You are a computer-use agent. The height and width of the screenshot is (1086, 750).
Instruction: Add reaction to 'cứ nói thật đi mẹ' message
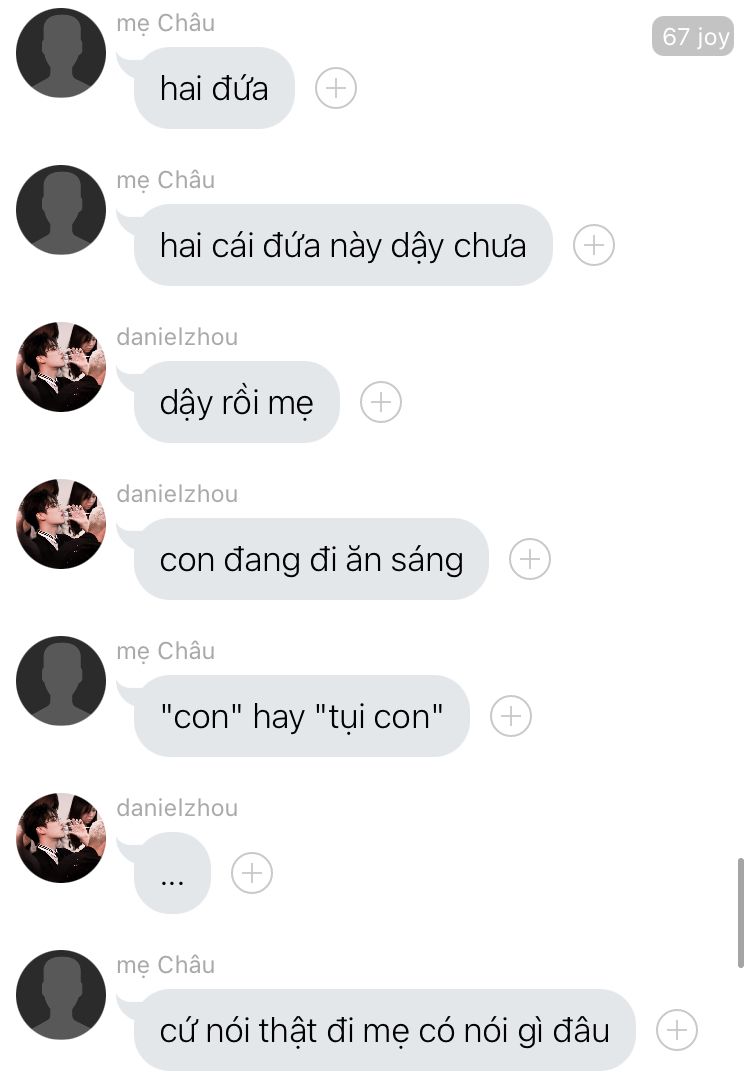[677, 1030]
